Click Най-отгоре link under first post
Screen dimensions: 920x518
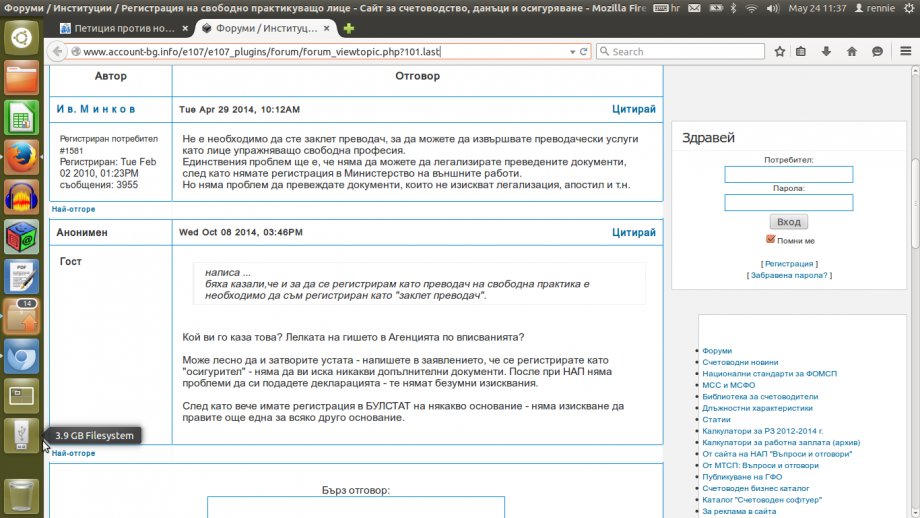[73, 209]
